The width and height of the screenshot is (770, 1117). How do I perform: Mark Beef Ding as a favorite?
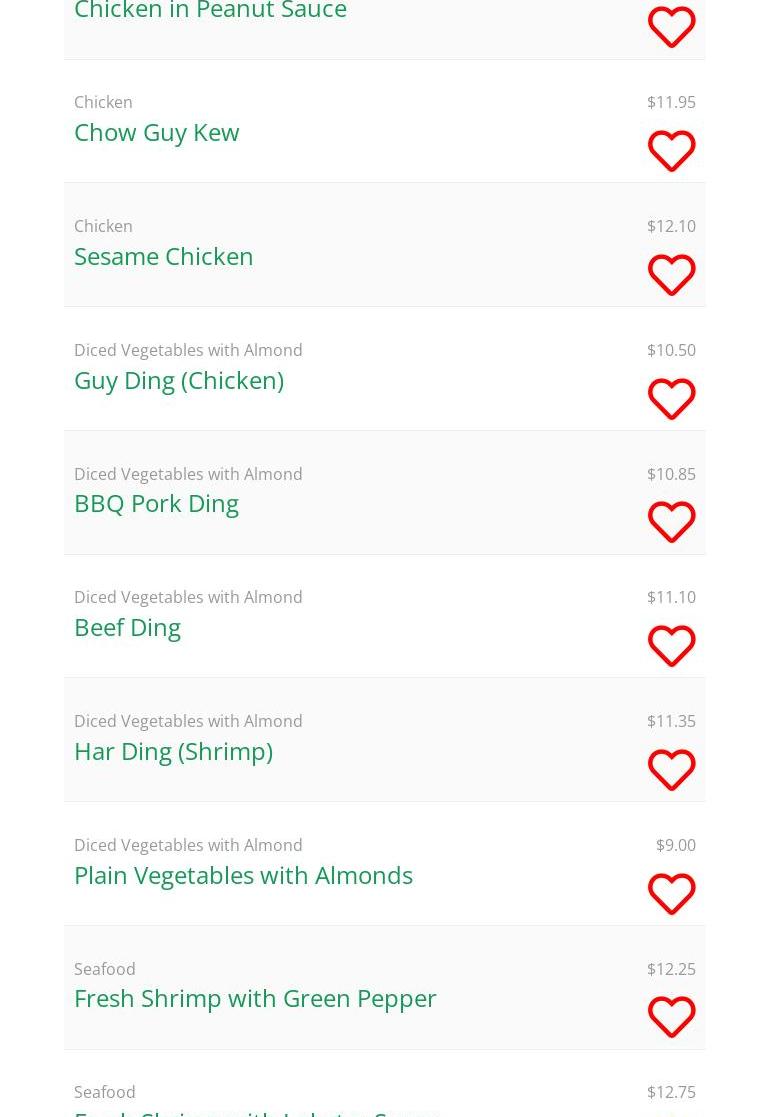[671, 646]
